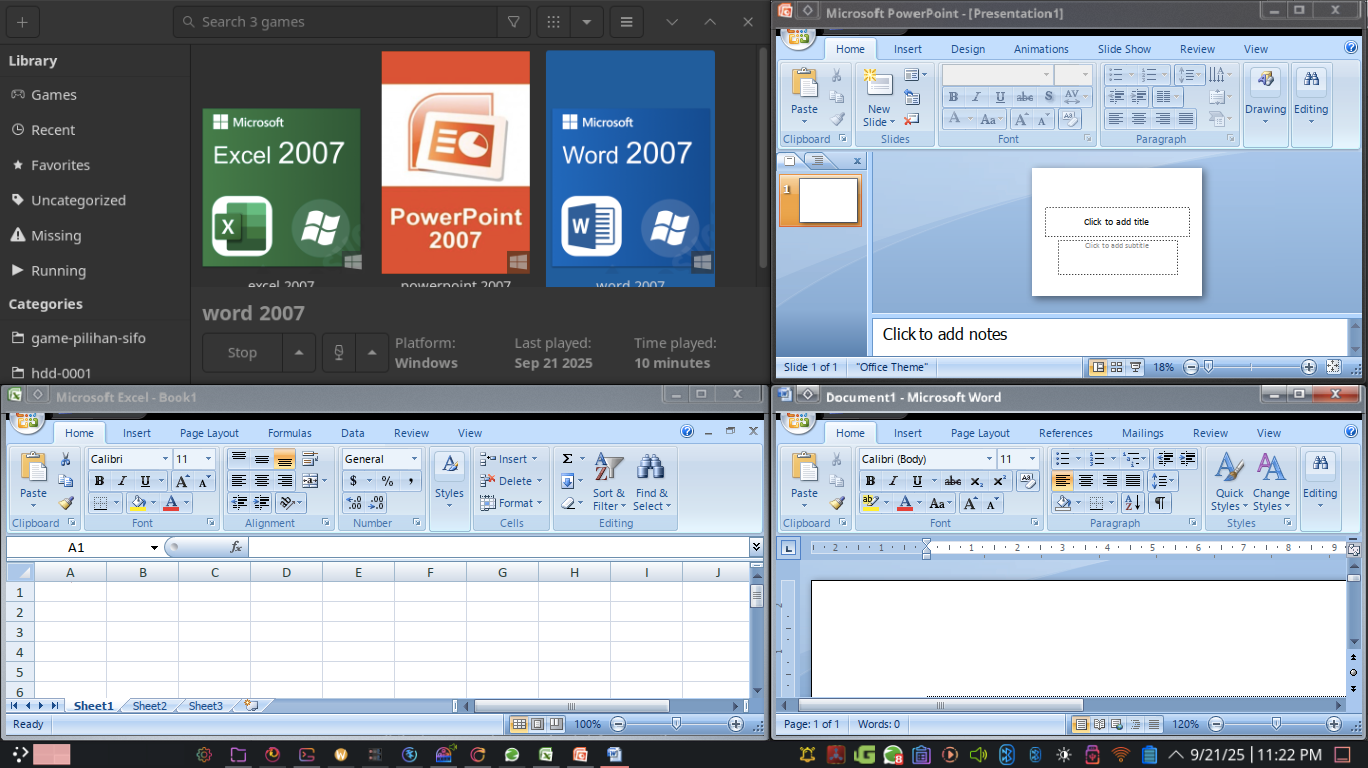Open the Excel font size dropdown showing 11
Screen dimensions: 1368x768
(x=208, y=459)
